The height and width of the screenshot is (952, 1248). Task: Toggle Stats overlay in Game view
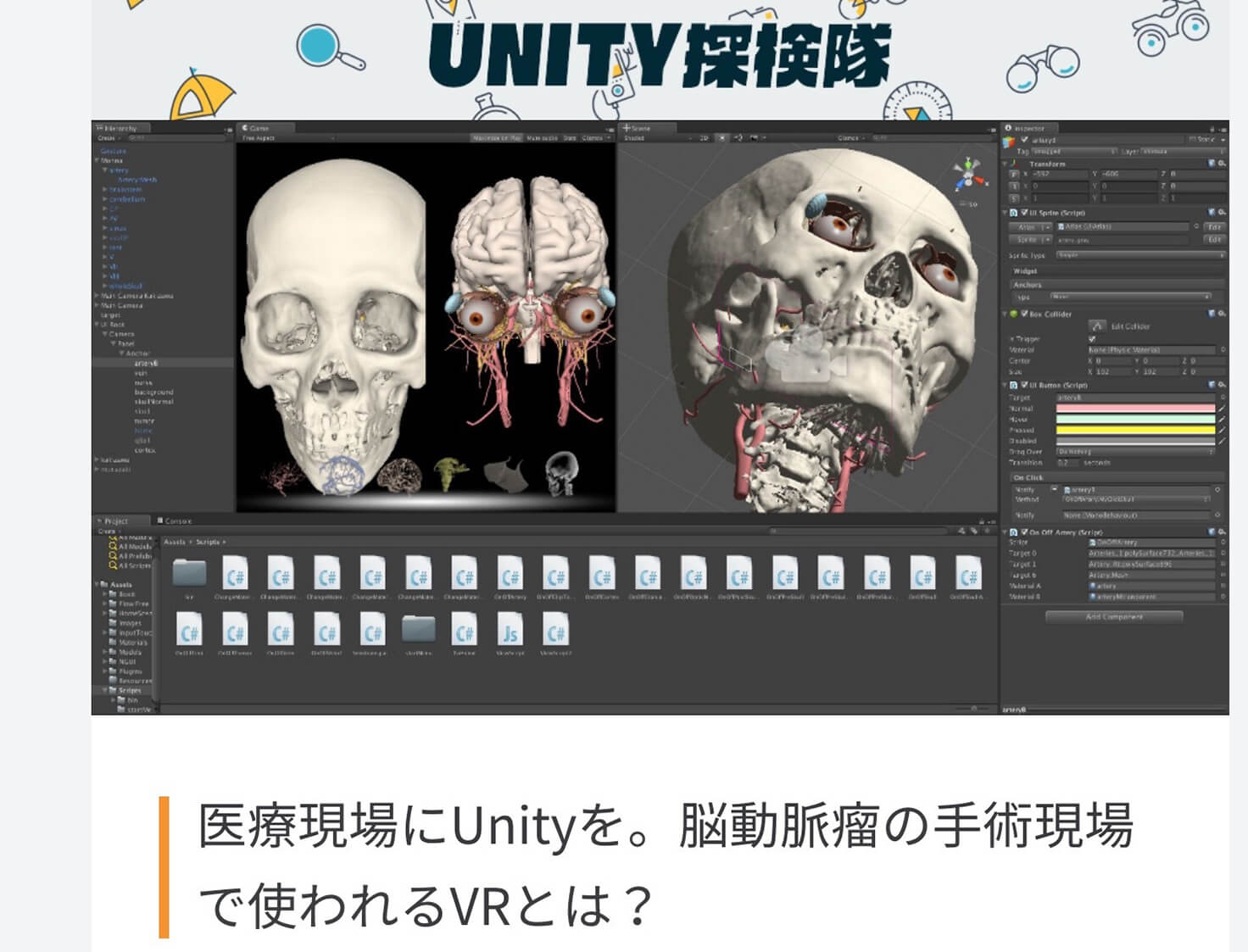coord(570,138)
